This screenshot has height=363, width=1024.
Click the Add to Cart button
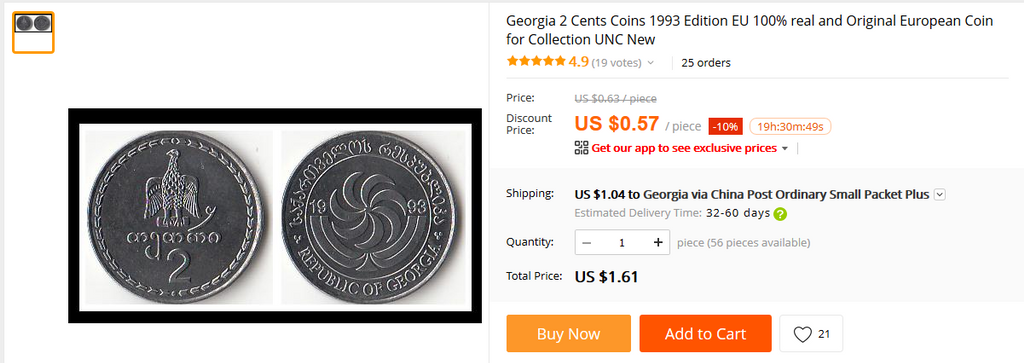tap(705, 334)
